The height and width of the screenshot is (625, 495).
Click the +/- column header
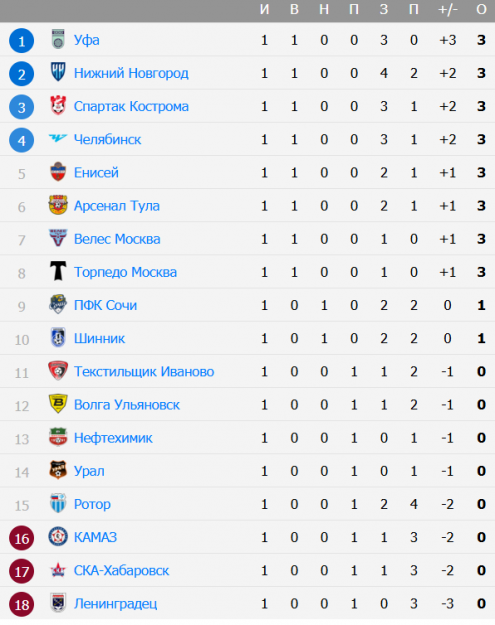point(448,9)
